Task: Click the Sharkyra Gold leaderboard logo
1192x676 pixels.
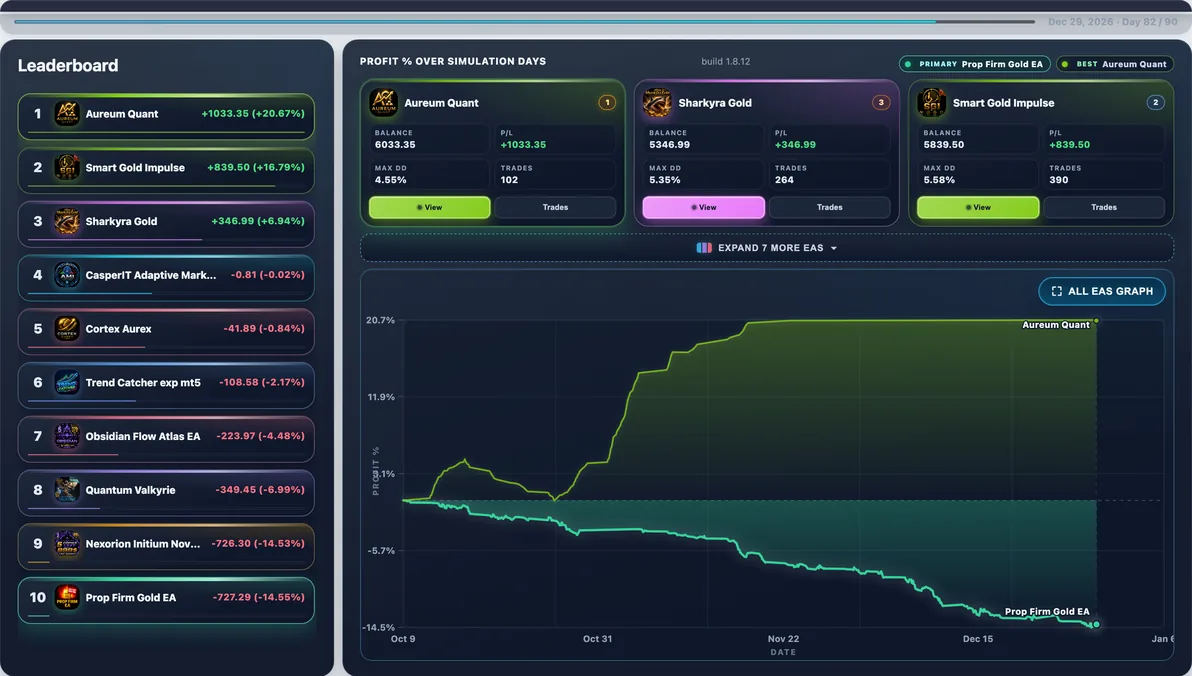Action: pos(67,221)
